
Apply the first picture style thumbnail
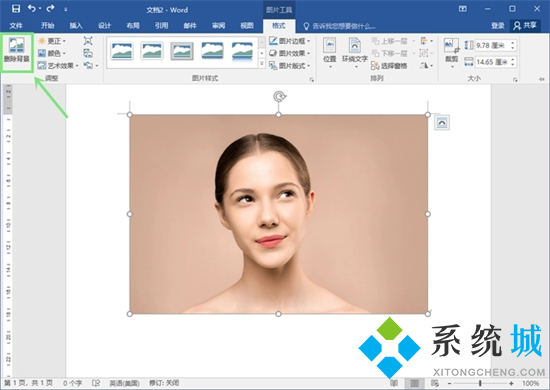[x=121, y=51]
